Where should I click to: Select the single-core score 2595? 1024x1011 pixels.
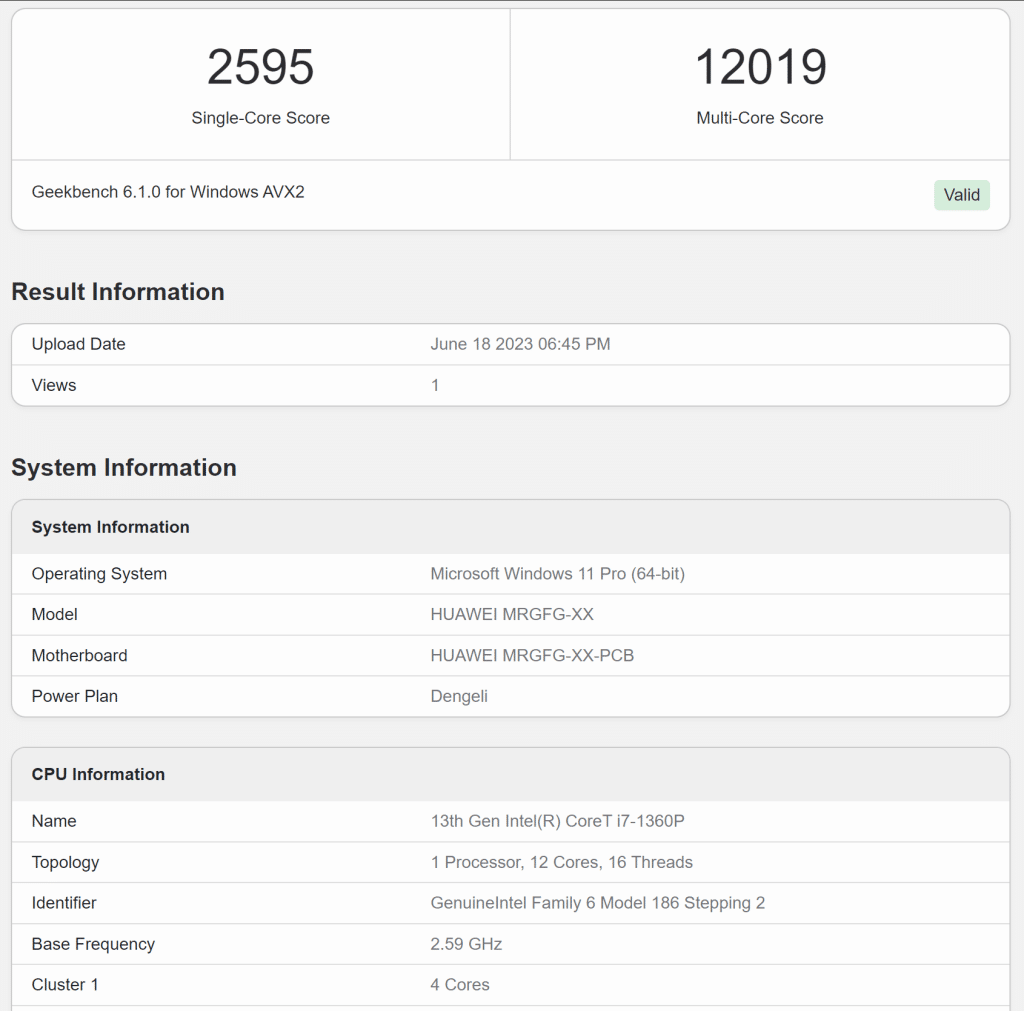click(x=261, y=67)
